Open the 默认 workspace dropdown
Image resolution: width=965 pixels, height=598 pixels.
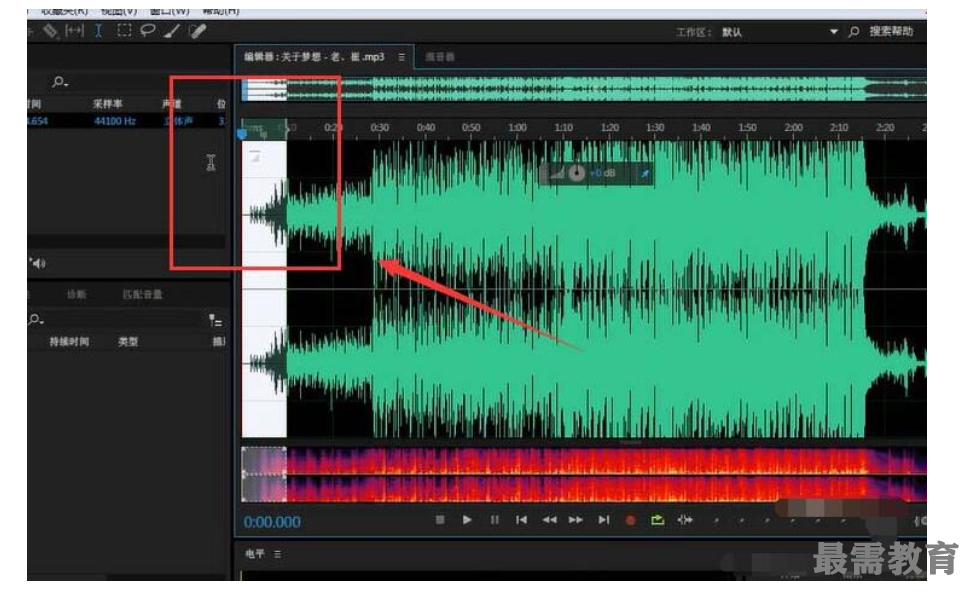[x=834, y=32]
